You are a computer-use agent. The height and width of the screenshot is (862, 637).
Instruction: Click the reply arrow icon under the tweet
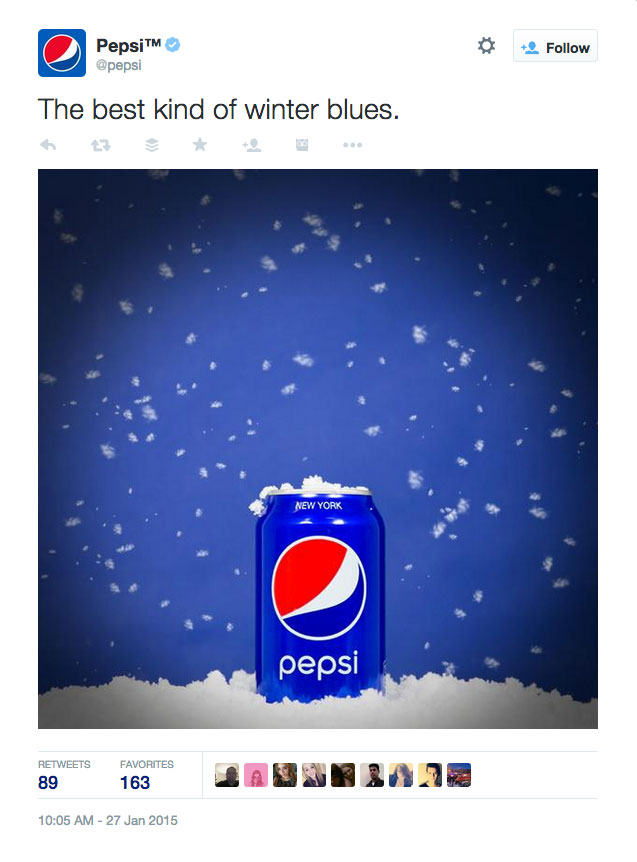coord(48,145)
